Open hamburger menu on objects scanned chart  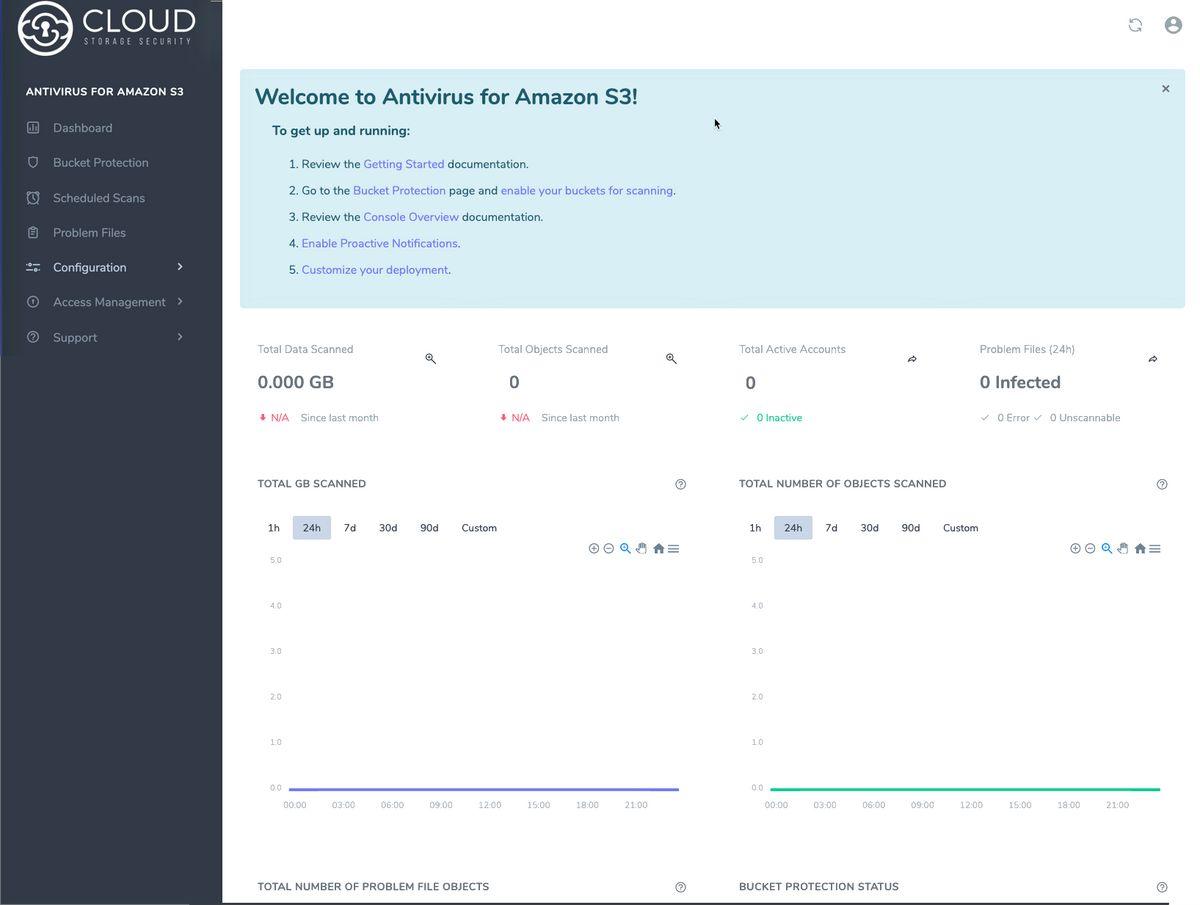click(x=1155, y=548)
